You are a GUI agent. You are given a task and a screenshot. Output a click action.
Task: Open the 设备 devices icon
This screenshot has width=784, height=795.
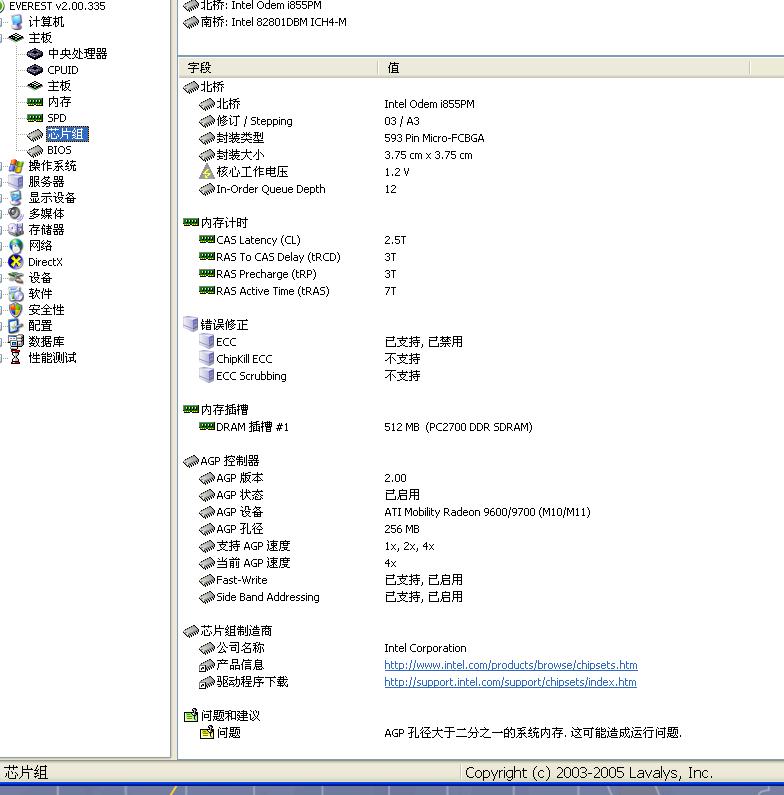click(x=16, y=278)
